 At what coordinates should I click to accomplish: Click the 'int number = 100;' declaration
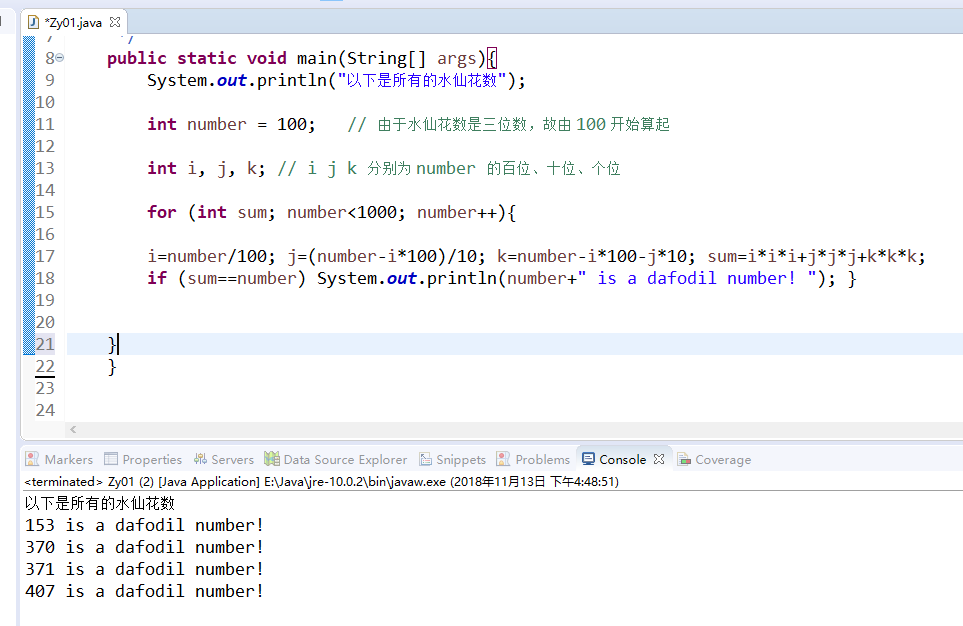coord(232,124)
